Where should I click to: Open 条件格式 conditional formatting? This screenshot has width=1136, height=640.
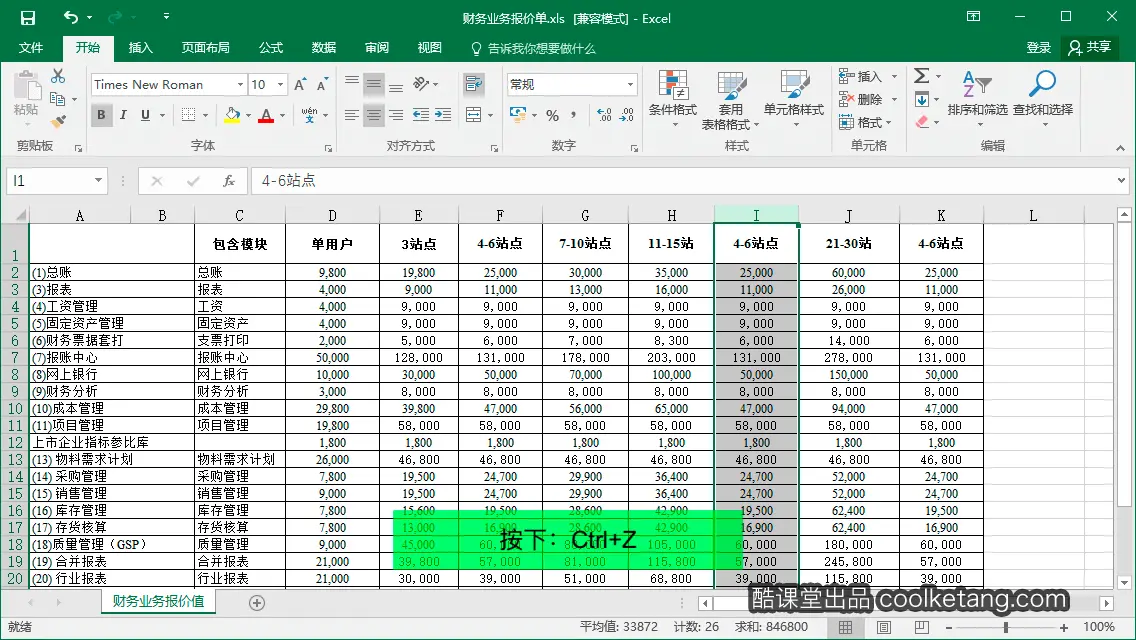[x=672, y=99]
